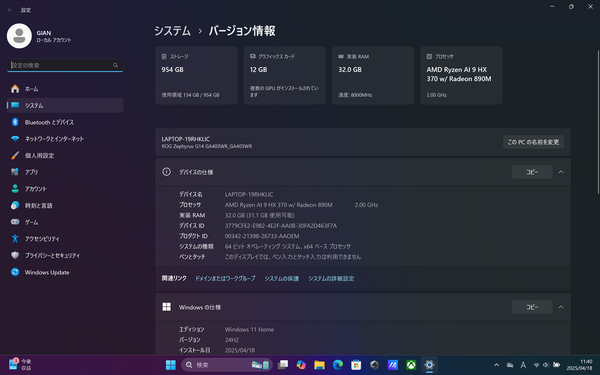Open the プロセッサ AMD Ryzen card
Image resolution: width=600 pixels, height=375 pixels.
pyautogui.click(x=461, y=75)
